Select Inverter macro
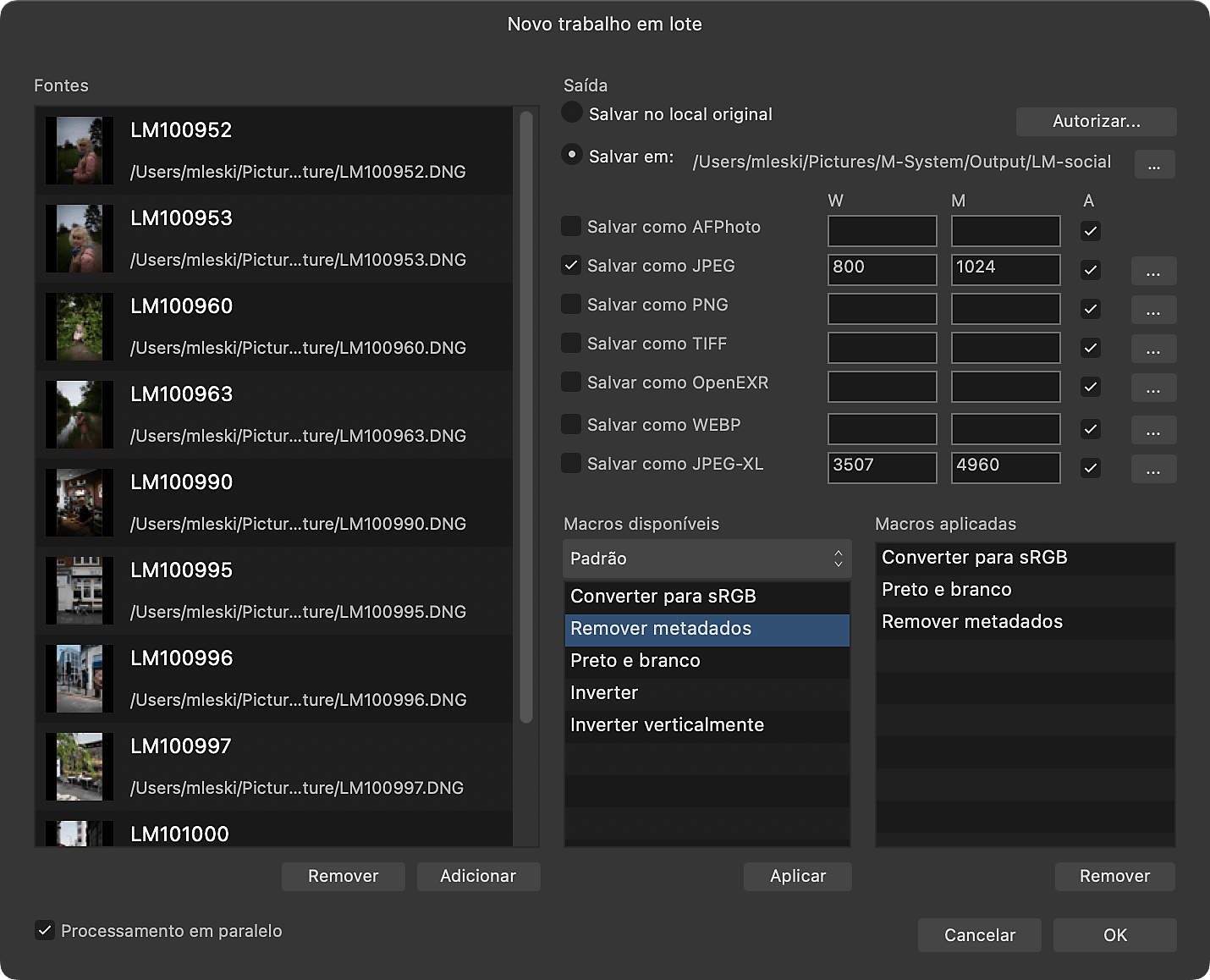Screen dimensions: 1210x980 (707, 693)
